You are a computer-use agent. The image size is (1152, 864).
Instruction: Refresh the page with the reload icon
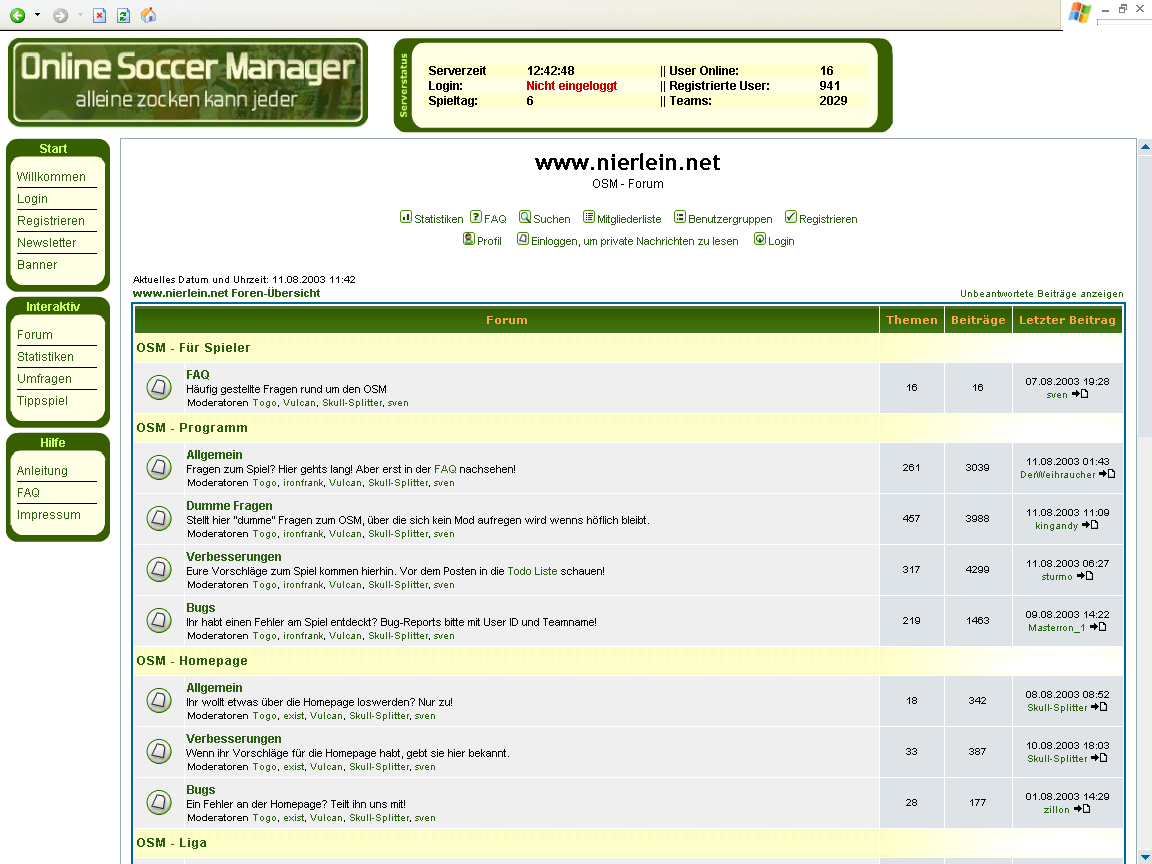123,15
